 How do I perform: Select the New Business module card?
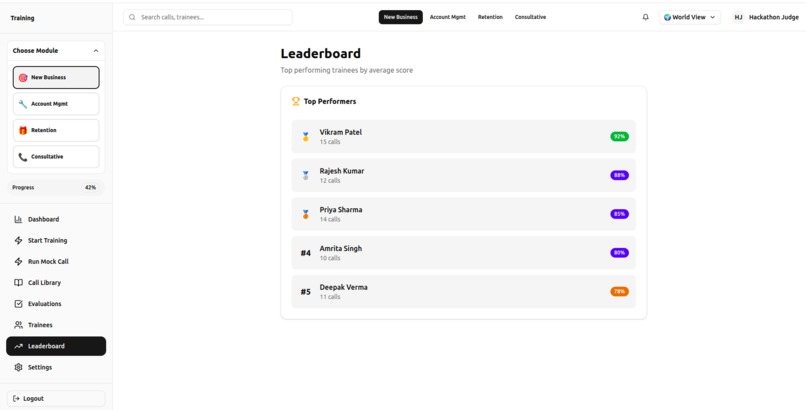click(x=56, y=78)
